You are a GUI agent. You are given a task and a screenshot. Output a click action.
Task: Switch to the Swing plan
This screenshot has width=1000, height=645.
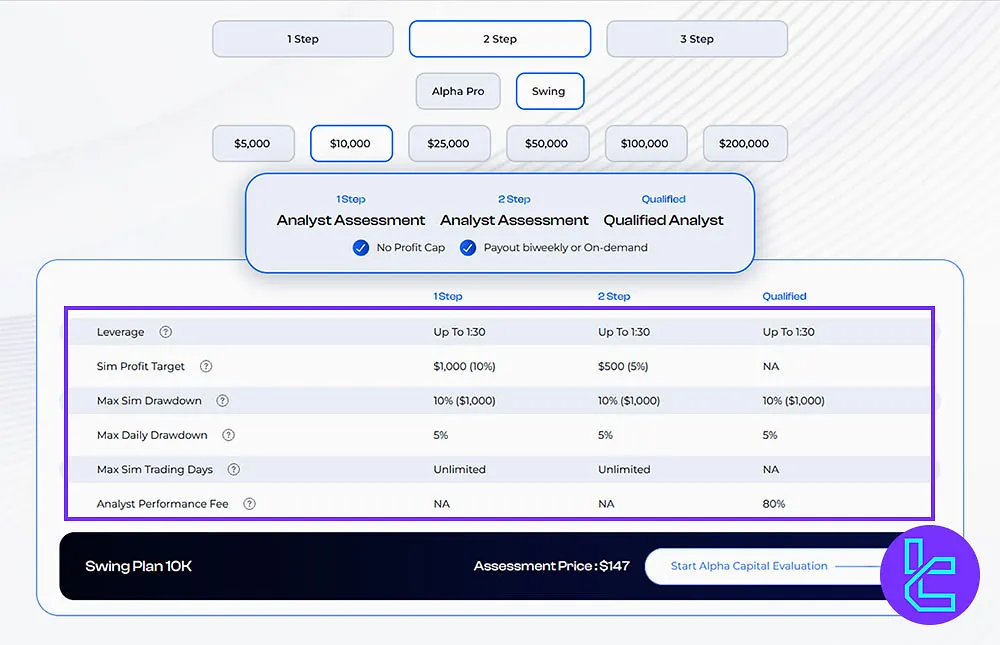(549, 91)
